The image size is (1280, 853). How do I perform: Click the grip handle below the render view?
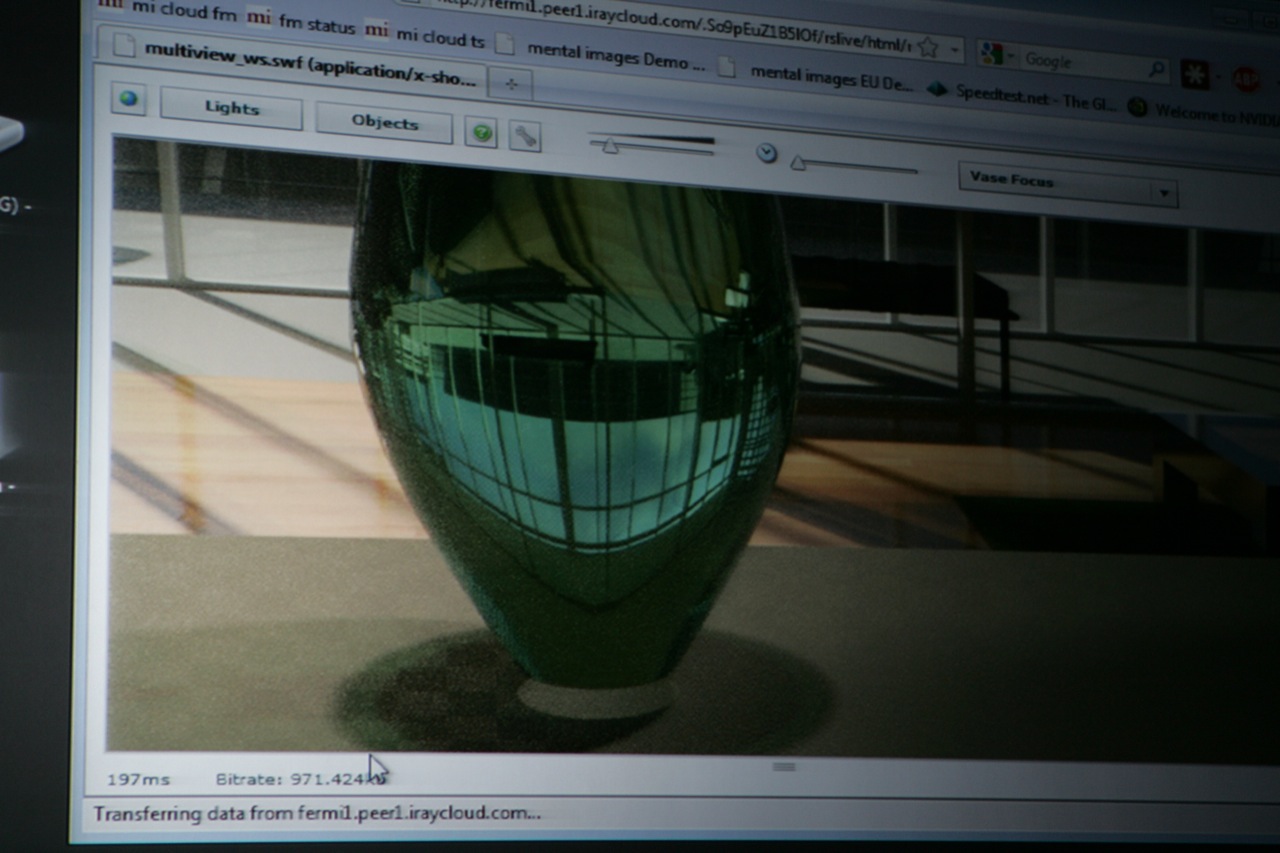tap(784, 767)
